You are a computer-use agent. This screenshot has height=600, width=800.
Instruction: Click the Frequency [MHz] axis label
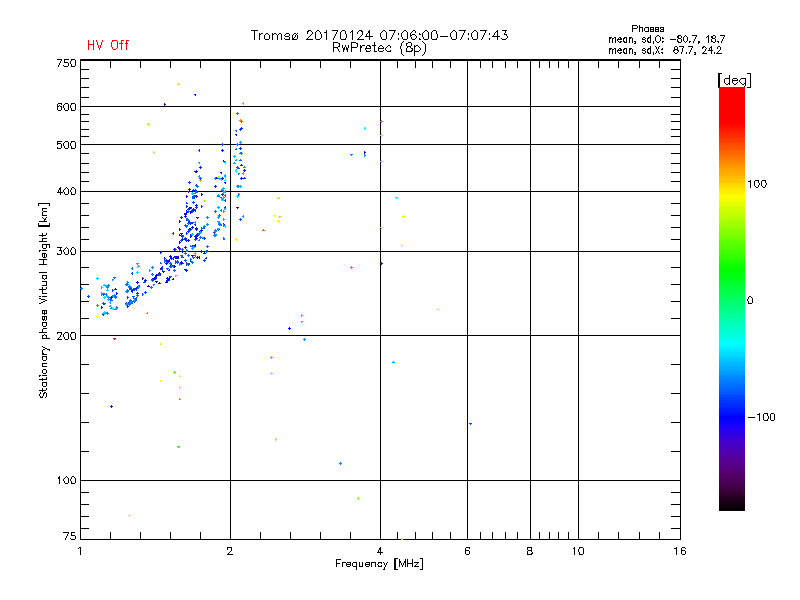379,566
